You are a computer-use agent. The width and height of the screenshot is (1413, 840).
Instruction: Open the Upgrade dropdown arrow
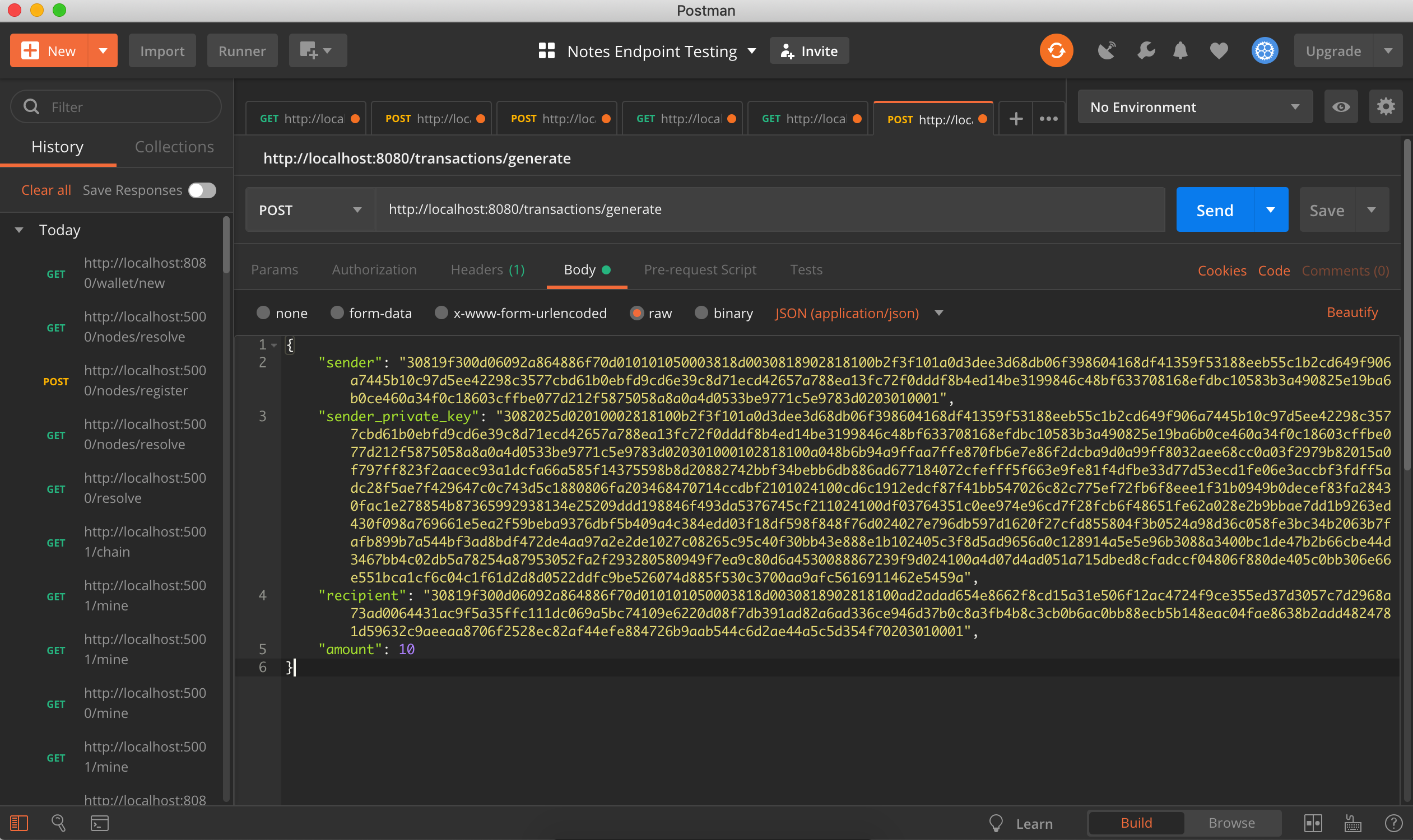click(x=1388, y=50)
